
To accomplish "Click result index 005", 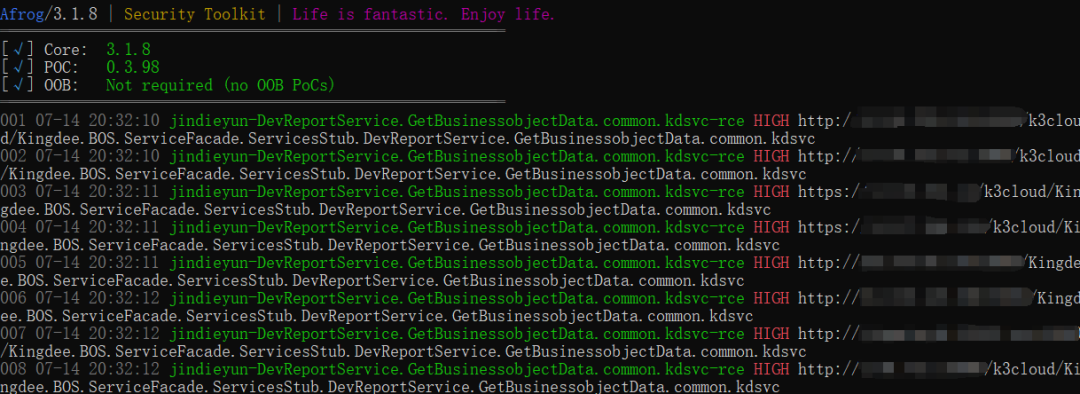I will coord(13,263).
